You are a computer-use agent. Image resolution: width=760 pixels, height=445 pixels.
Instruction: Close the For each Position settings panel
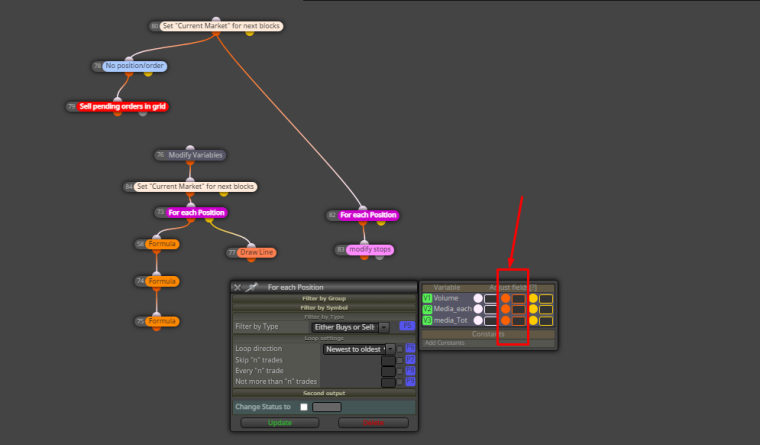tap(238, 287)
